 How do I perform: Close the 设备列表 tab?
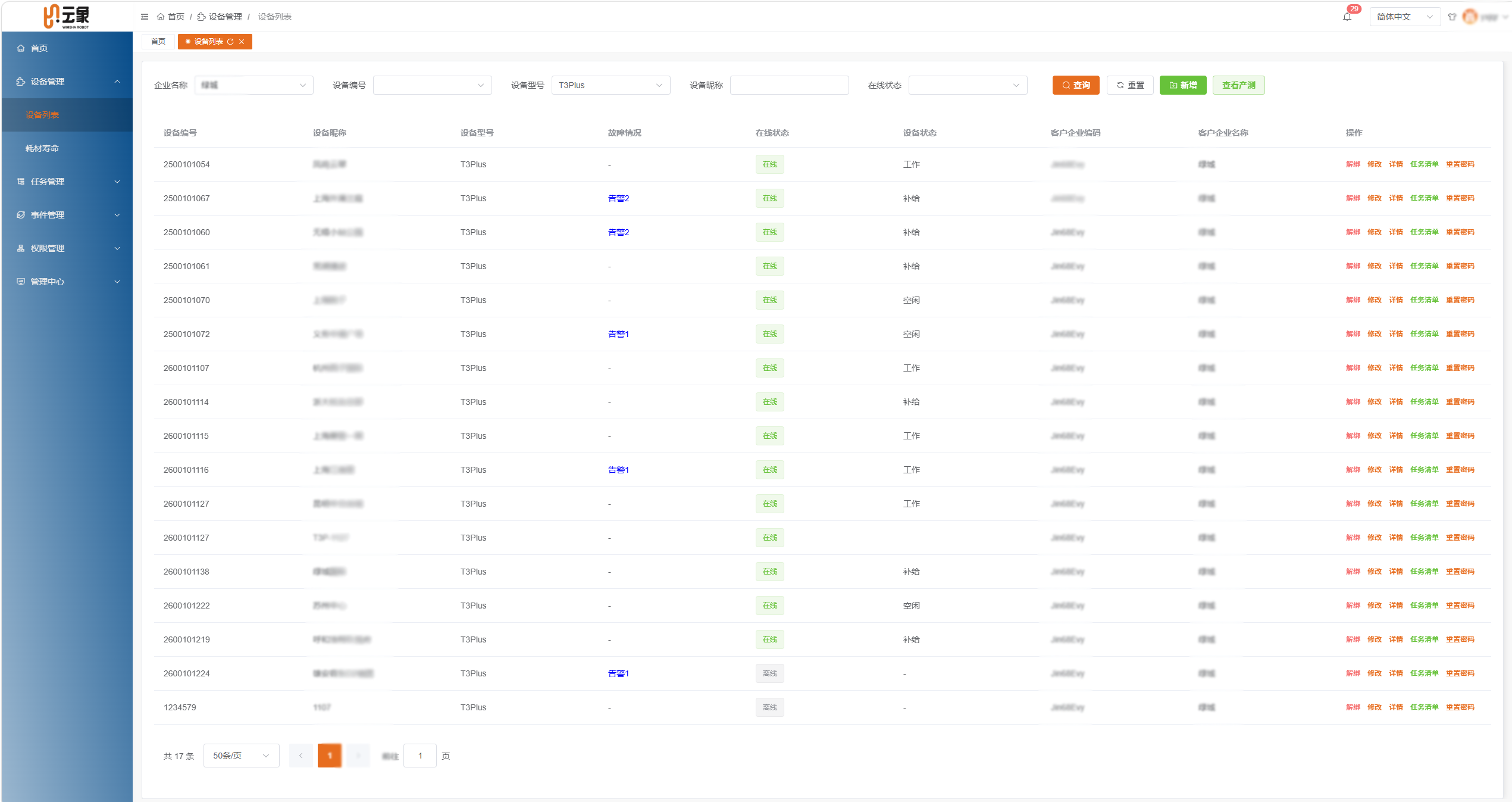point(242,42)
